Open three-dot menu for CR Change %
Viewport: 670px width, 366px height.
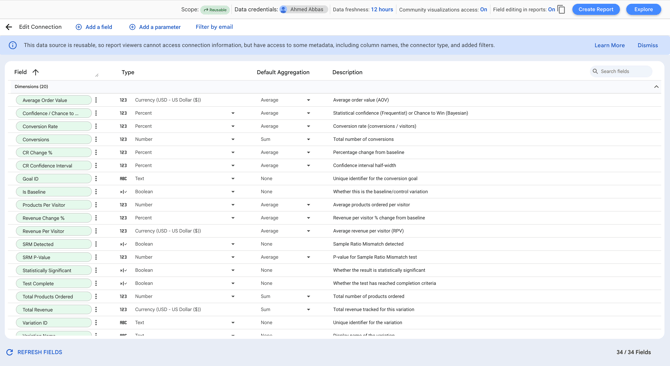coord(96,152)
